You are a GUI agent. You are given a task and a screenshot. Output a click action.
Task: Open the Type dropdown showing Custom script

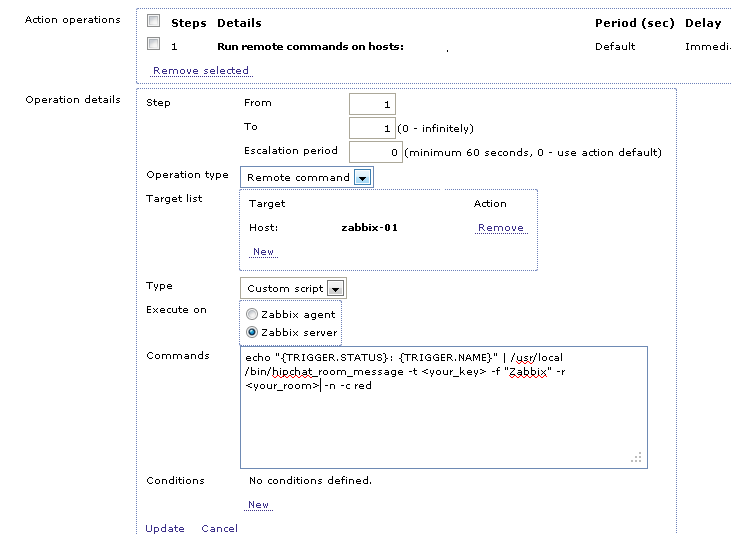(x=293, y=288)
